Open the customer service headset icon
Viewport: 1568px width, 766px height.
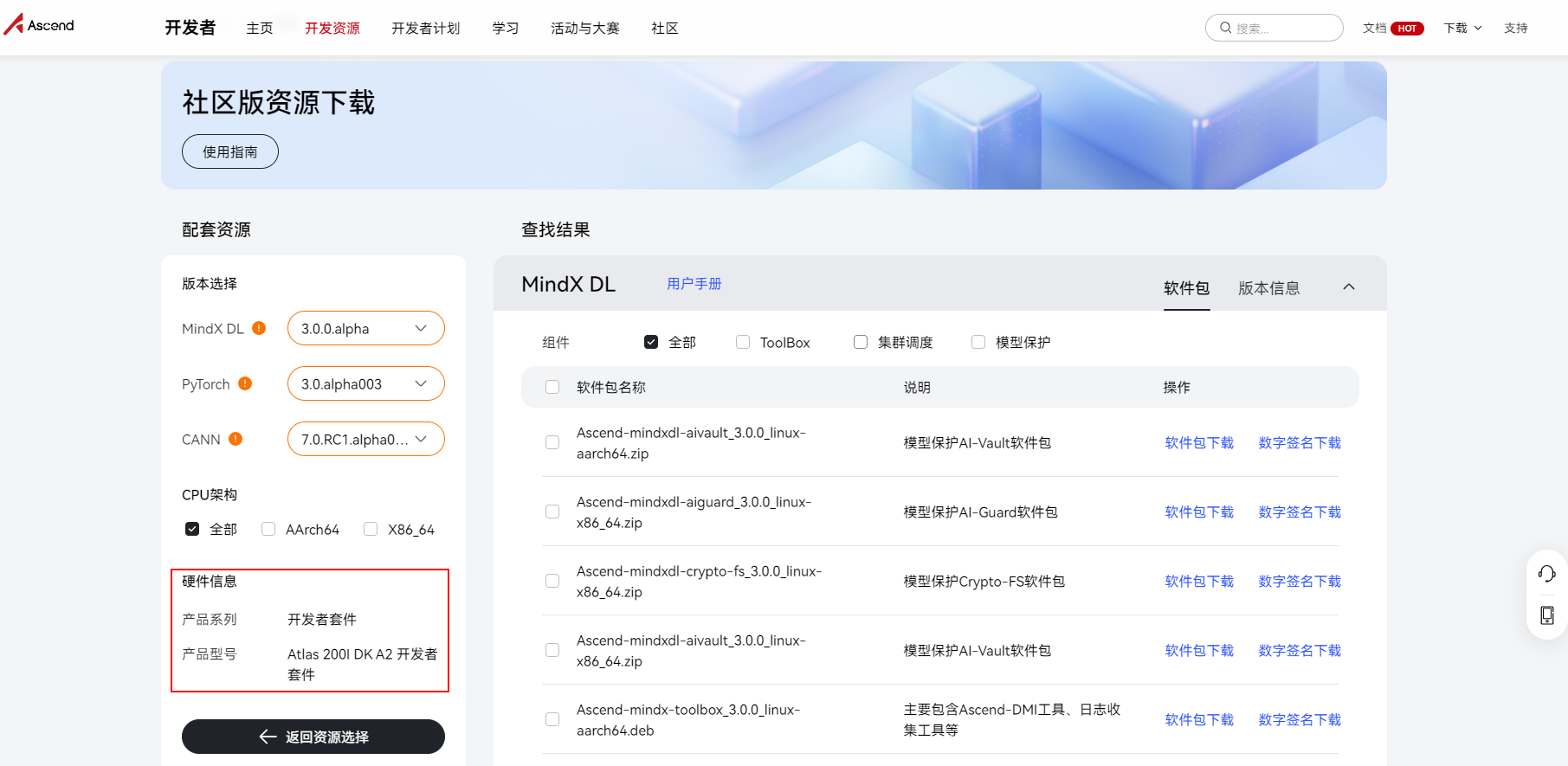1546,573
